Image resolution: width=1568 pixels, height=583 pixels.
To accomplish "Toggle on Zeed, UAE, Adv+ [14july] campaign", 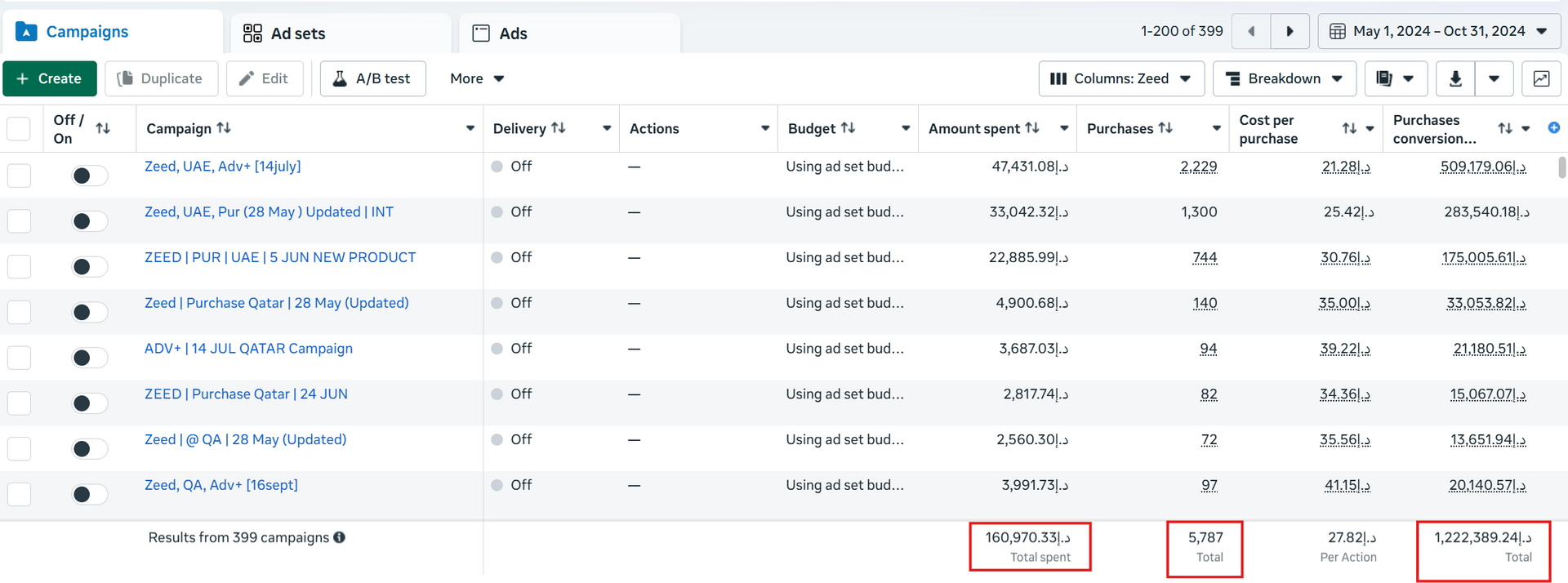I will pos(88,176).
